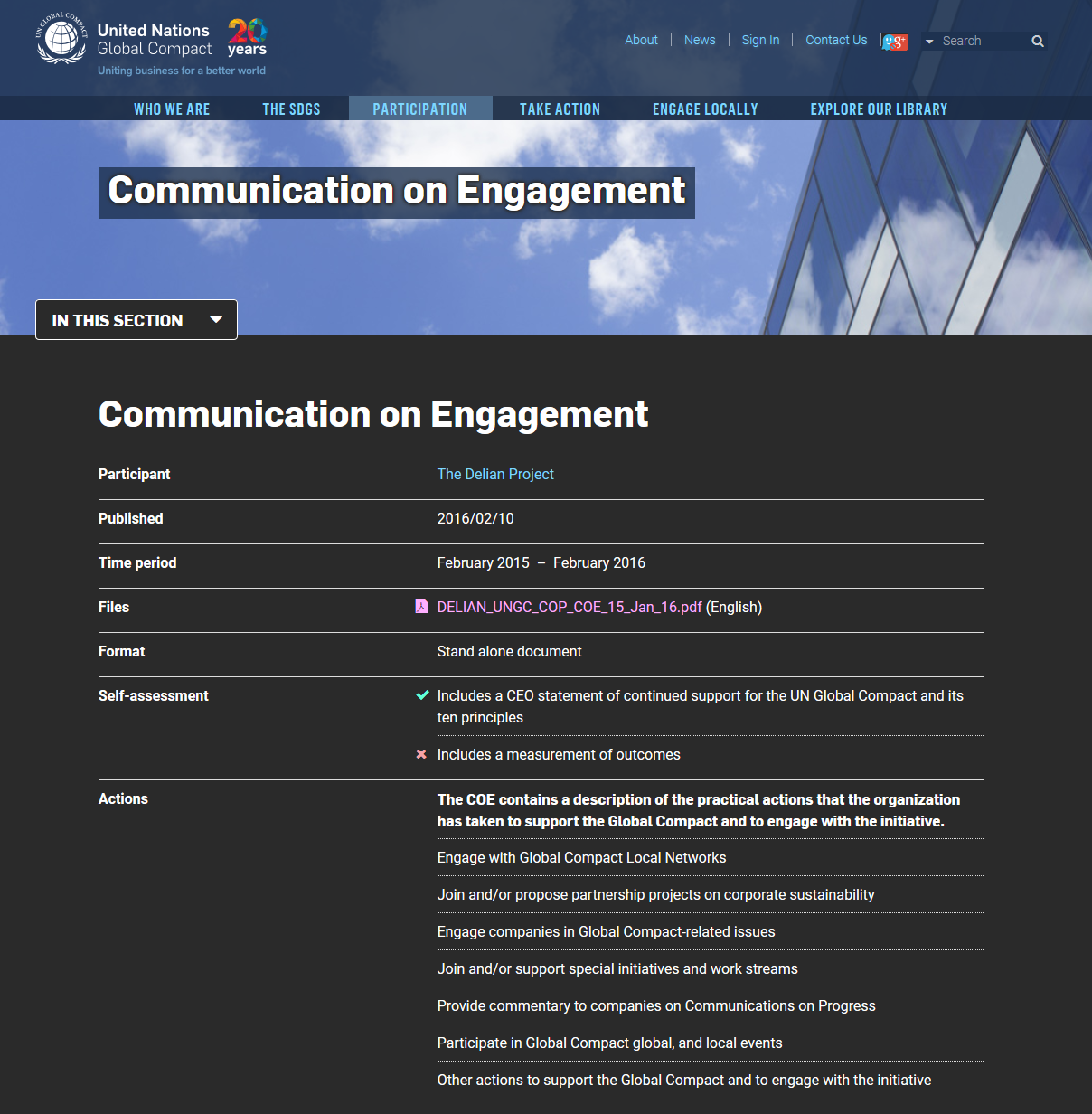
Task: Click the published date 2016/02/10
Action: [475, 518]
